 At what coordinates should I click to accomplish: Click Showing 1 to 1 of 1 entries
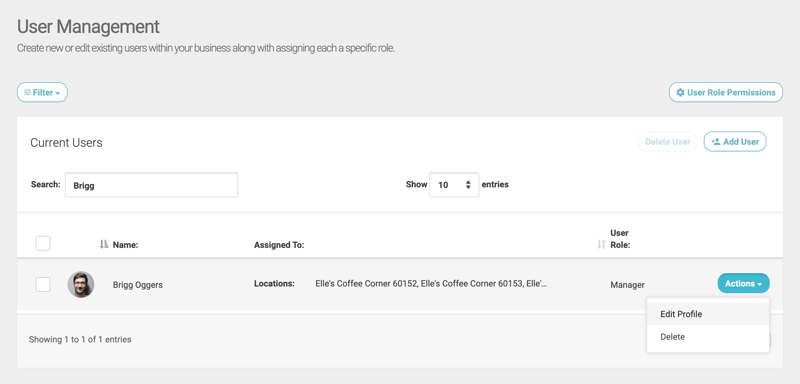pyautogui.click(x=80, y=339)
